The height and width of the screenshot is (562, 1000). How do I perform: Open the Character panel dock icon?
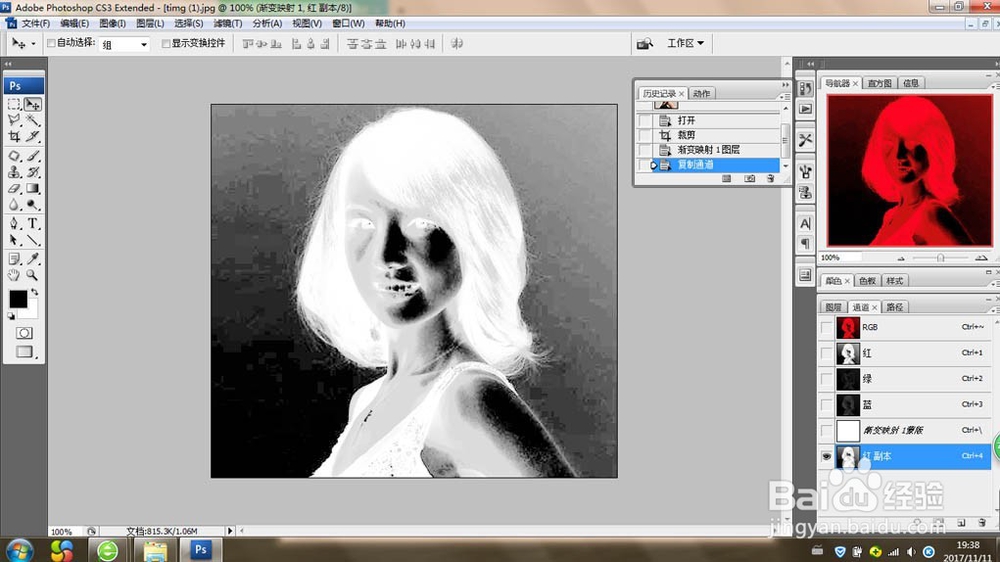(x=805, y=223)
